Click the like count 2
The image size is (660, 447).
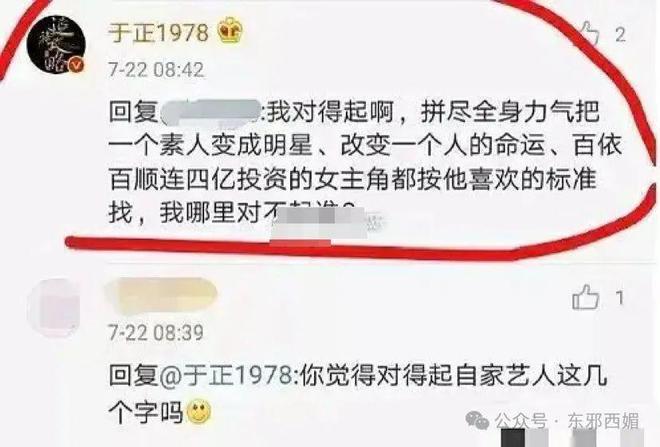pyautogui.click(x=620, y=35)
